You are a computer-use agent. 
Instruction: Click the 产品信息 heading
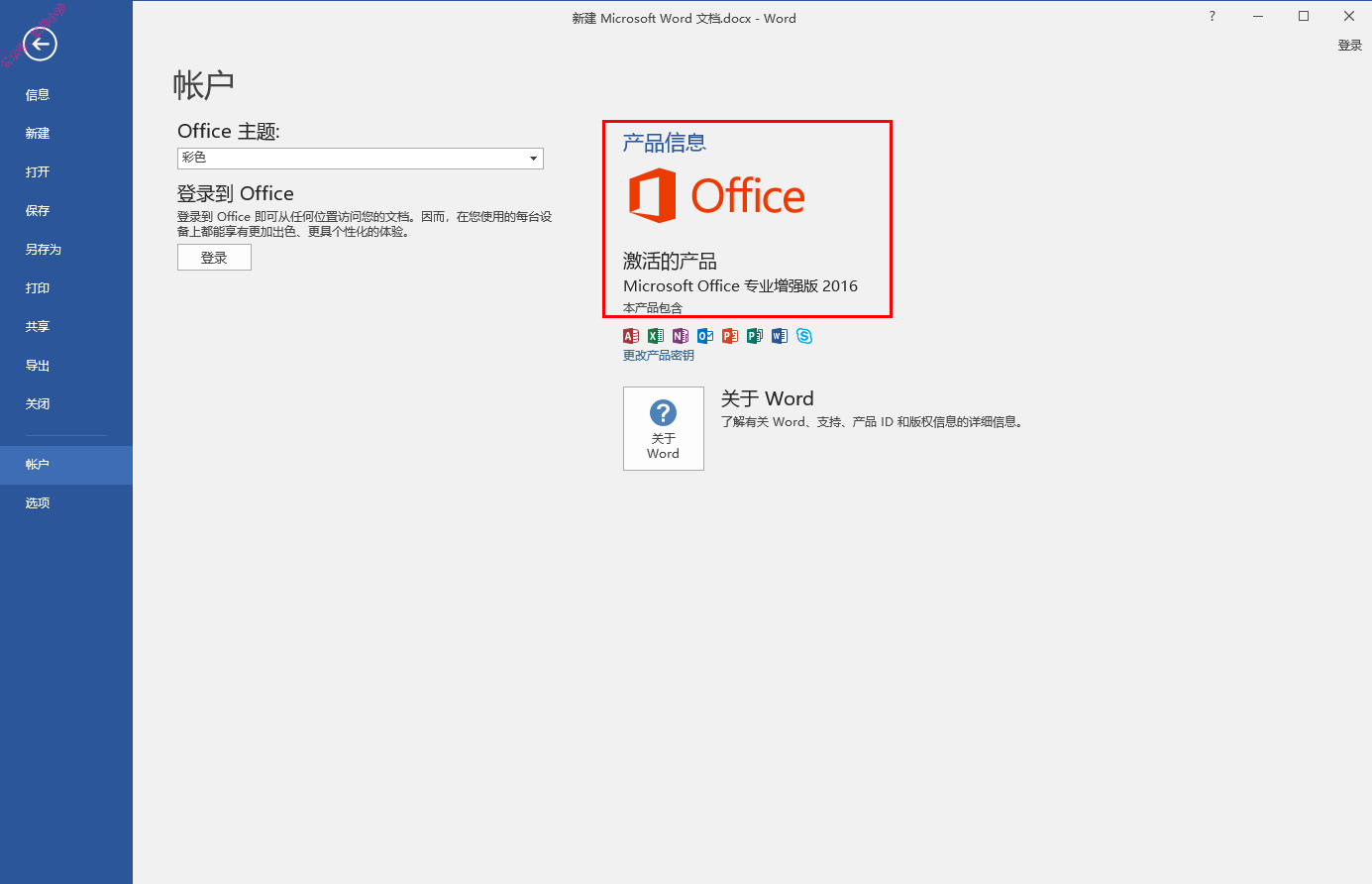(x=665, y=143)
